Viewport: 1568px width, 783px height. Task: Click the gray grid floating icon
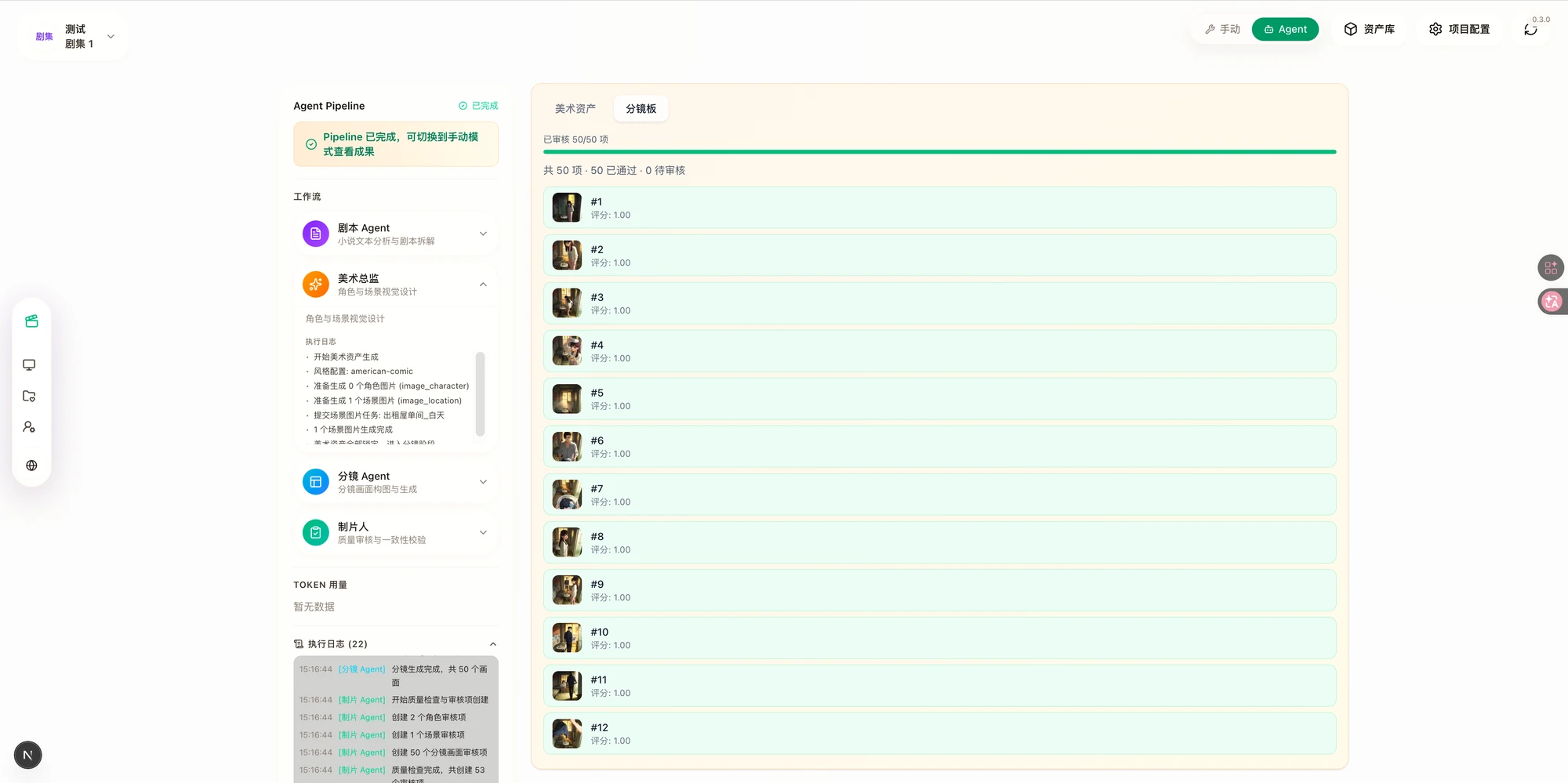click(x=1551, y=268)
